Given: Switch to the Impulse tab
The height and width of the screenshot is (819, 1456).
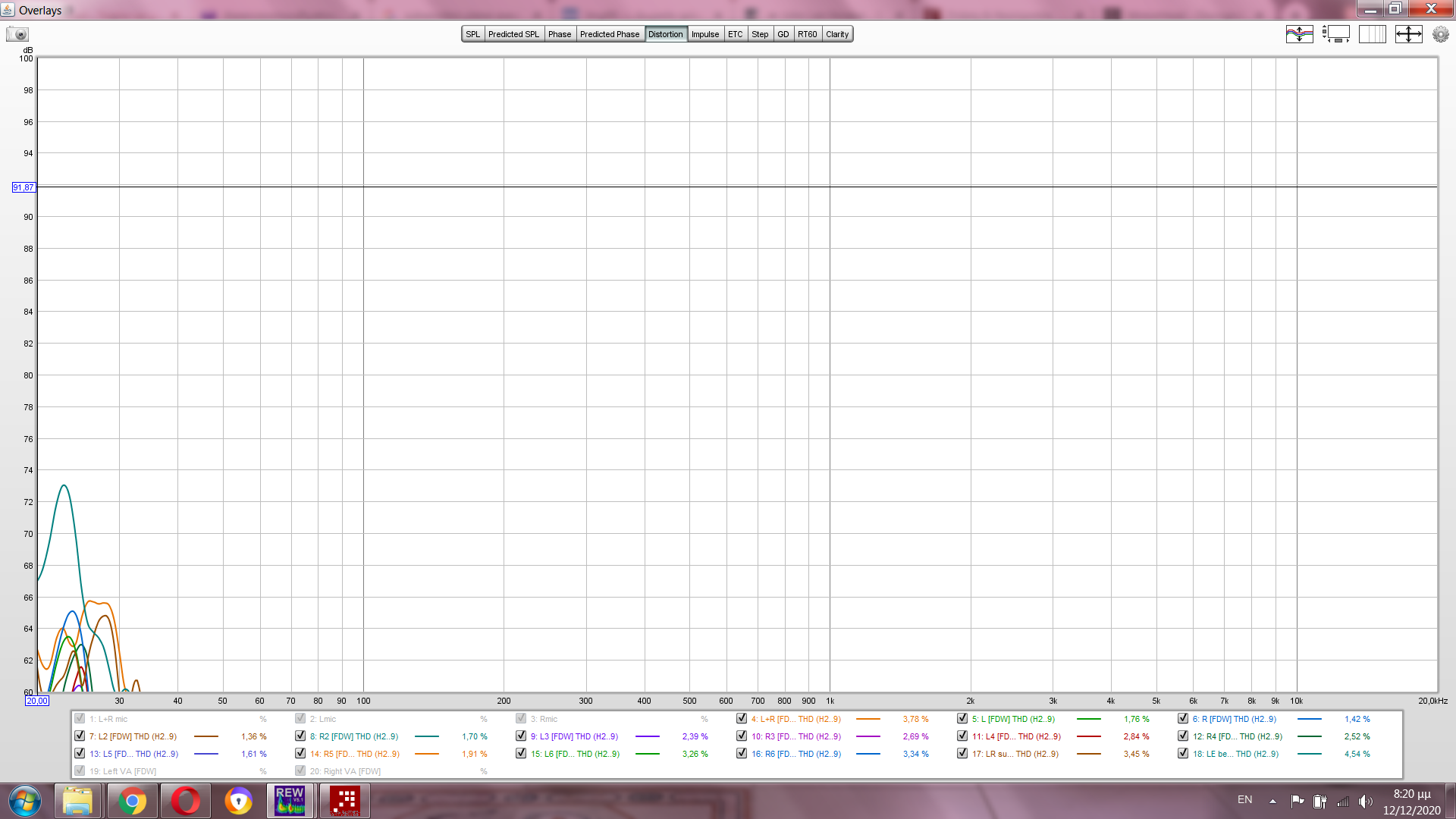Looking at the screenshot, I should pos(704,34).
